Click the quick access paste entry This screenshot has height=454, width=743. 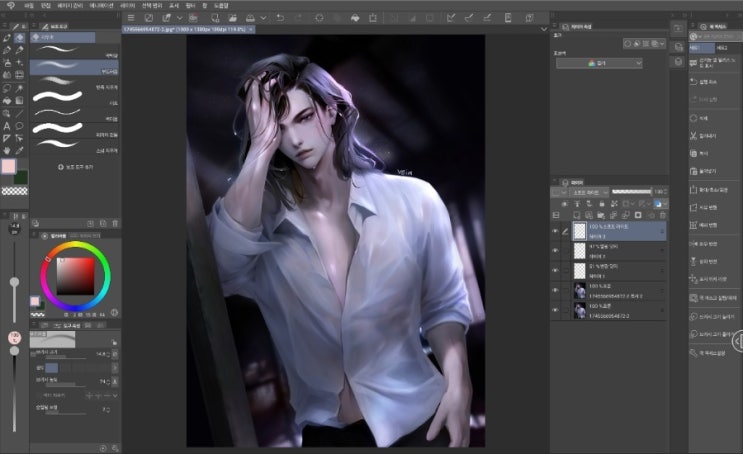tap(703, 171)
